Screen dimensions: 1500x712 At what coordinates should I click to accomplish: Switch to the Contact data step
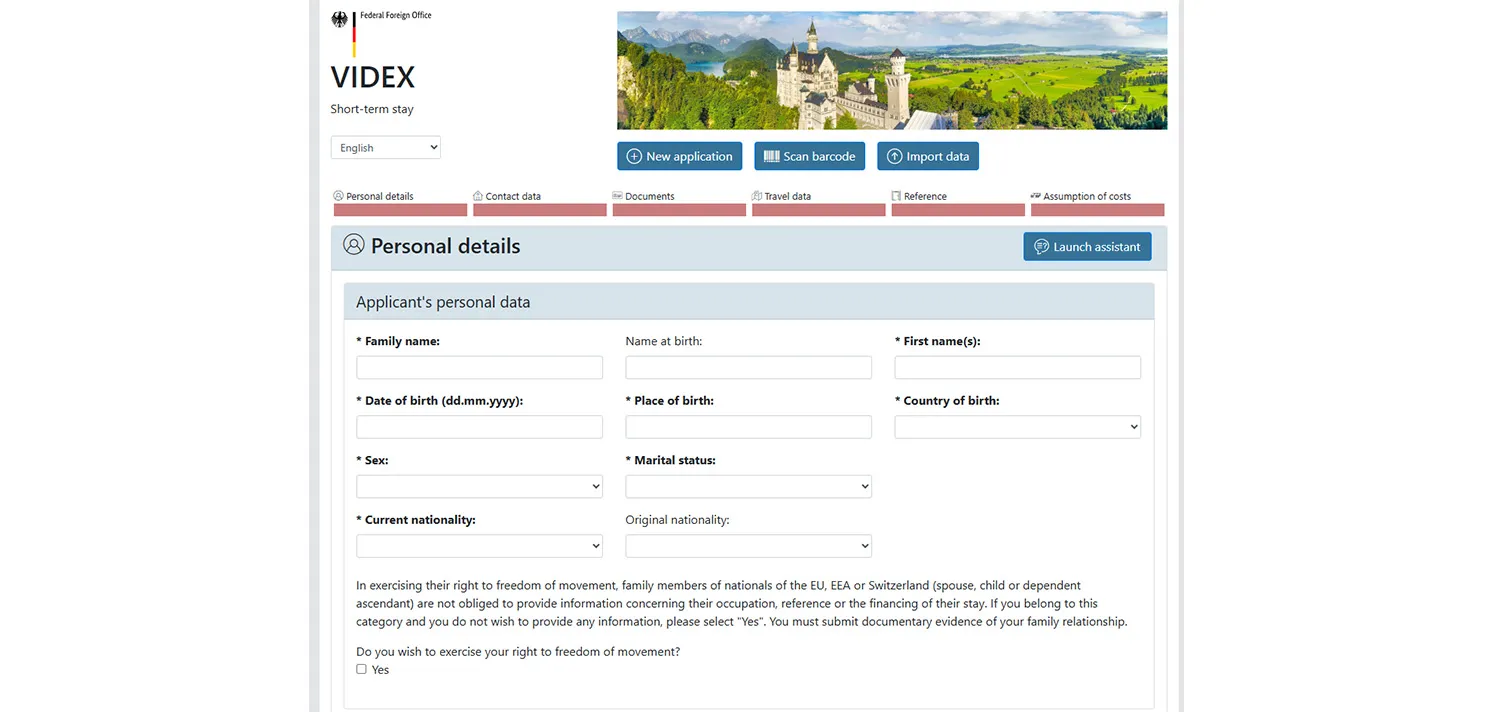pos(540,203)
